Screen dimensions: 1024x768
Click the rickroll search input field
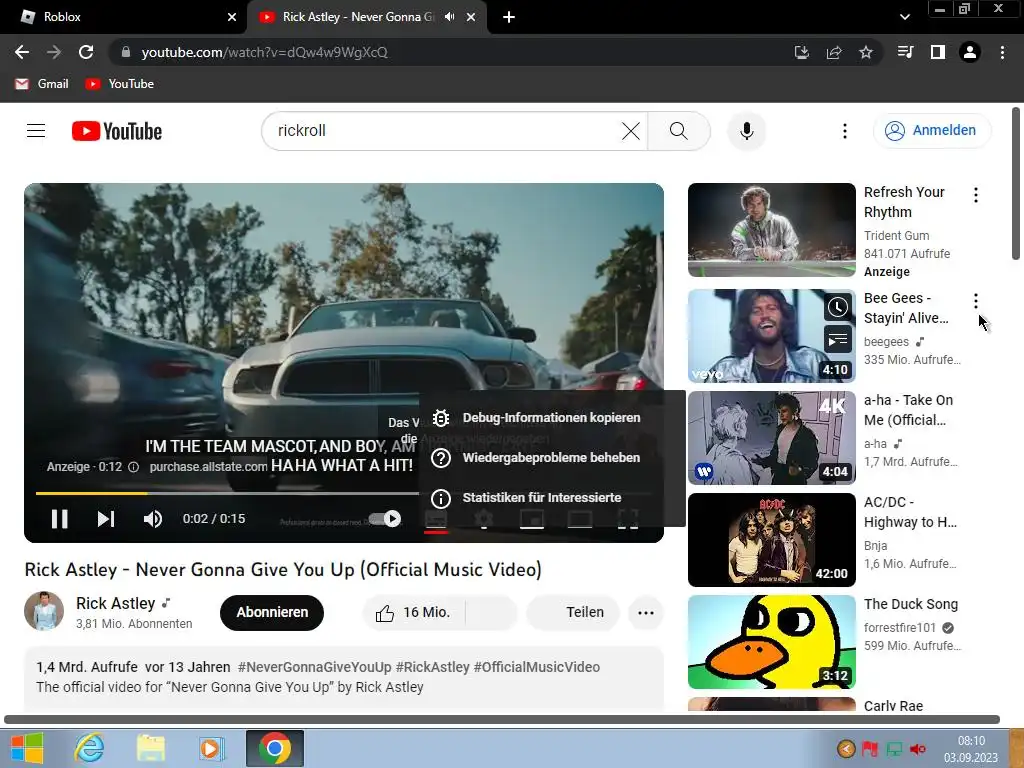pos(444,131)
